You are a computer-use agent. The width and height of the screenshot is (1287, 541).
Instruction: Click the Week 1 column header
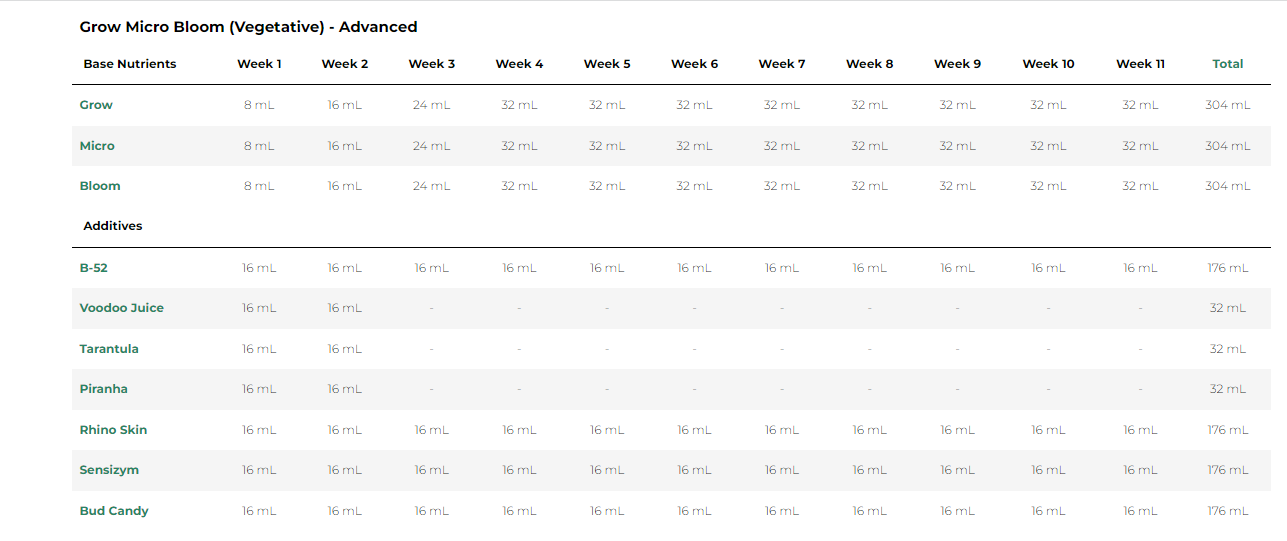(259, 64)
